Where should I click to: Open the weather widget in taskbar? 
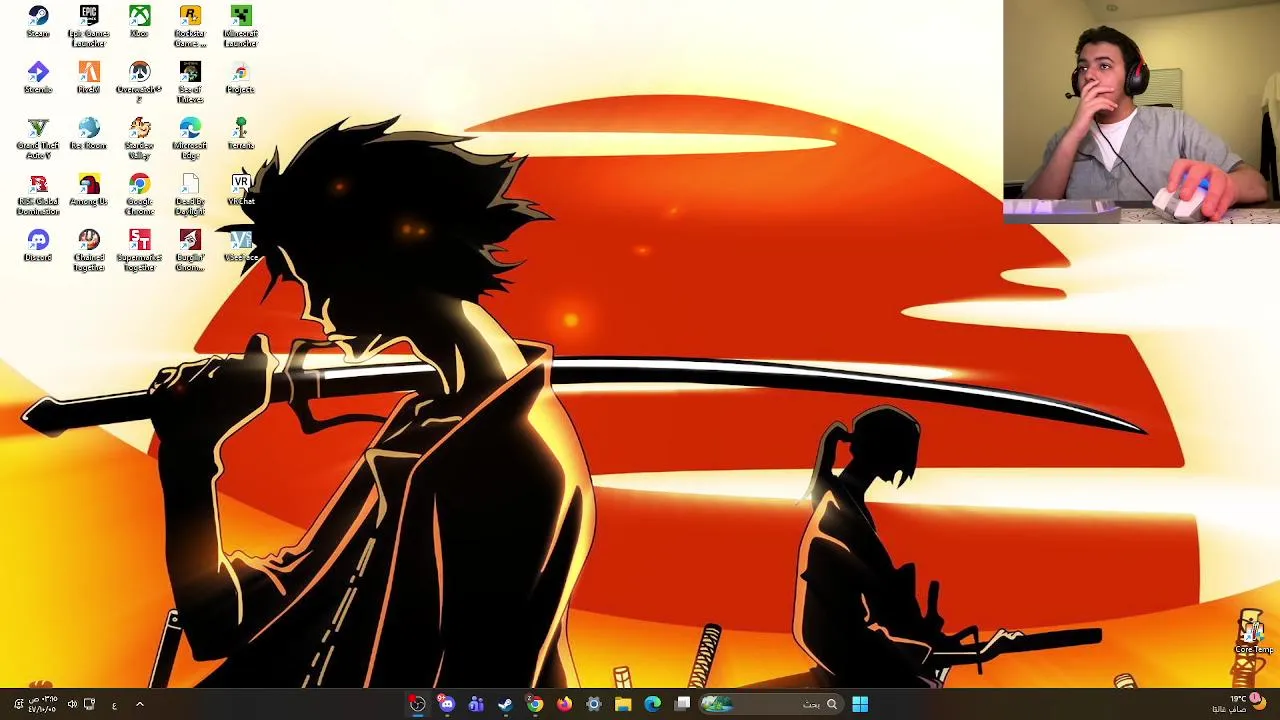pyautogui.click(x=1238, y=704)
